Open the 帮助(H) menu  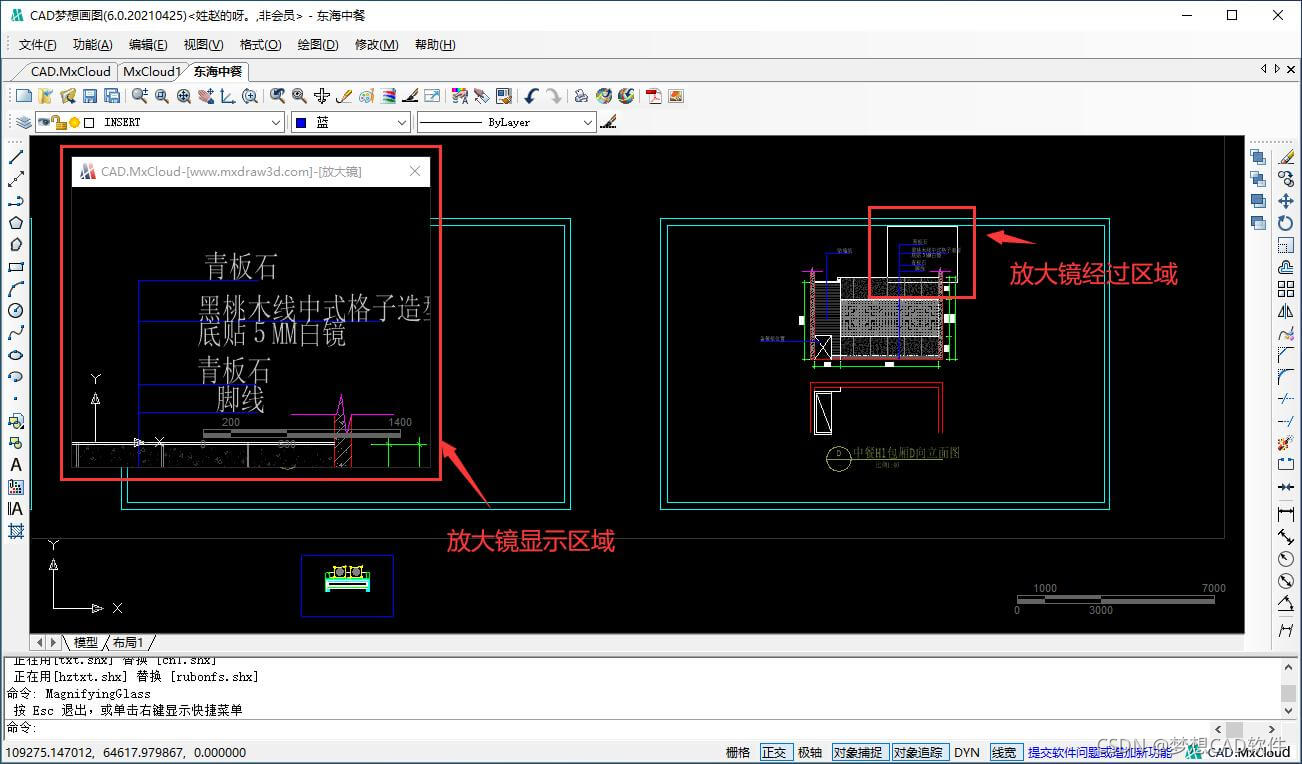(x=434, y=45)
